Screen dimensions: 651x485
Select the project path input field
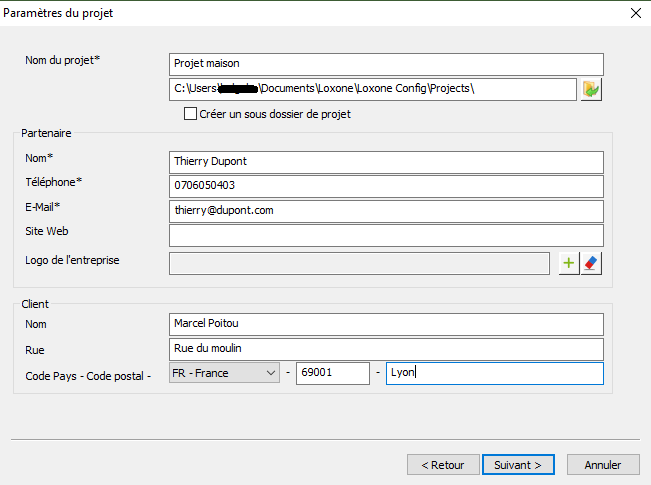(372, 89)
